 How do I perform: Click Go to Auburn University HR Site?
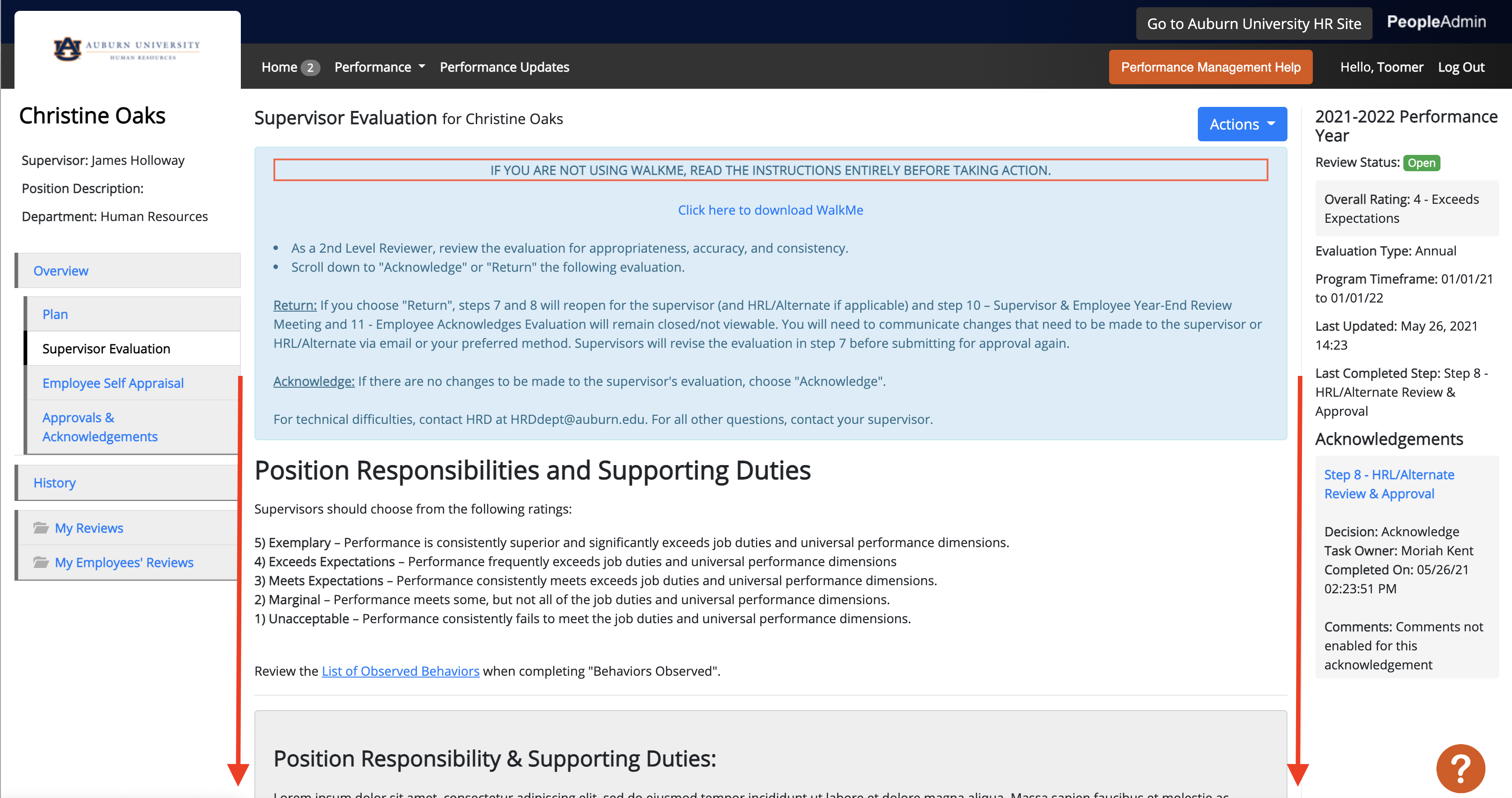pyautogui.click(x=1254, y=24)
